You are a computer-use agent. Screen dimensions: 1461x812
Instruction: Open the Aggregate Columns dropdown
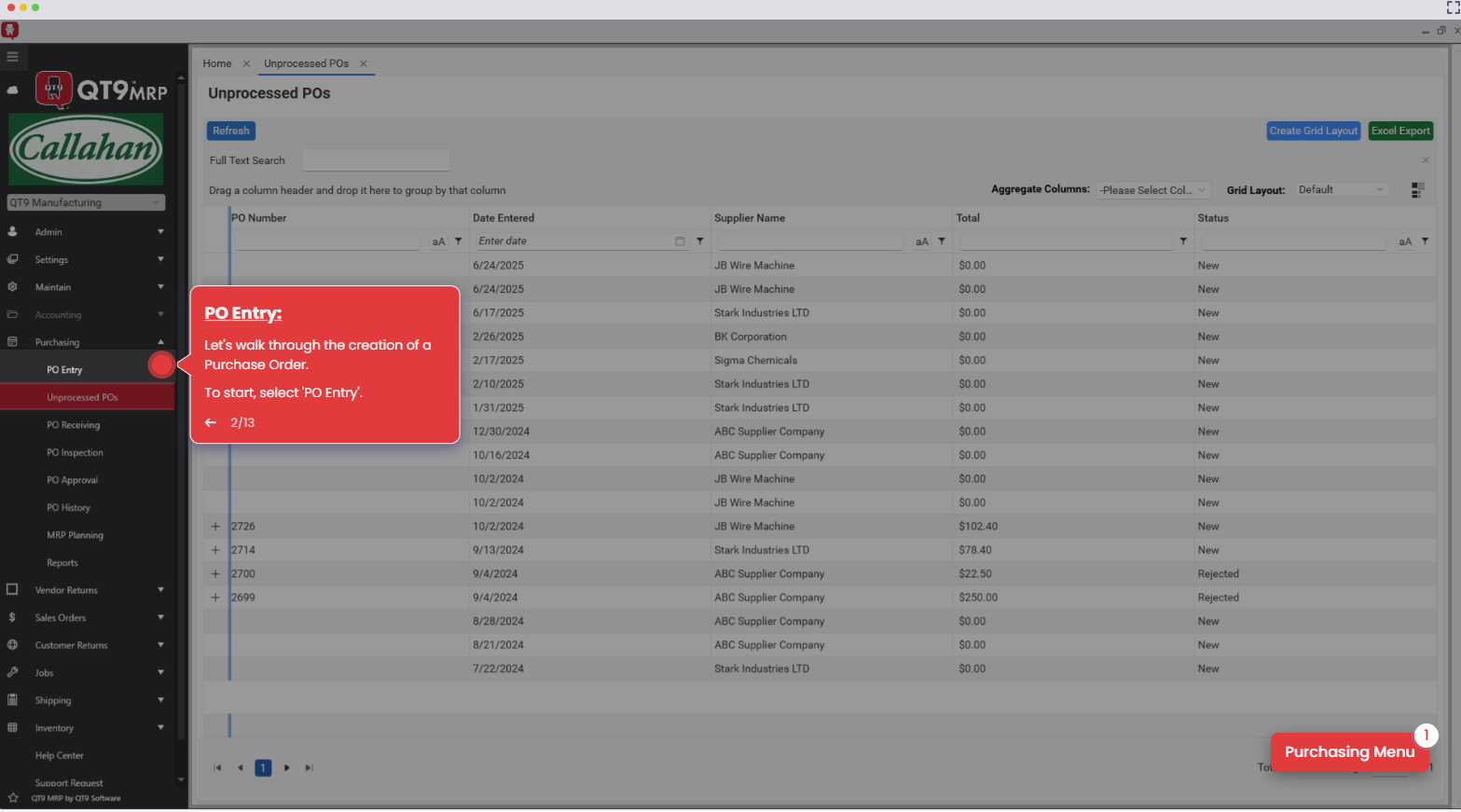(1152, 189)
